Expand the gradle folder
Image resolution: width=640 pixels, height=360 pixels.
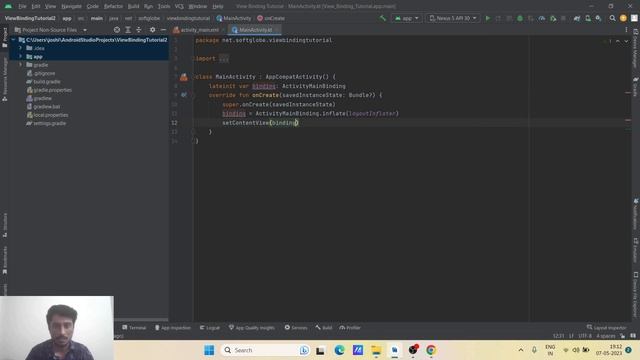(20, 65)
